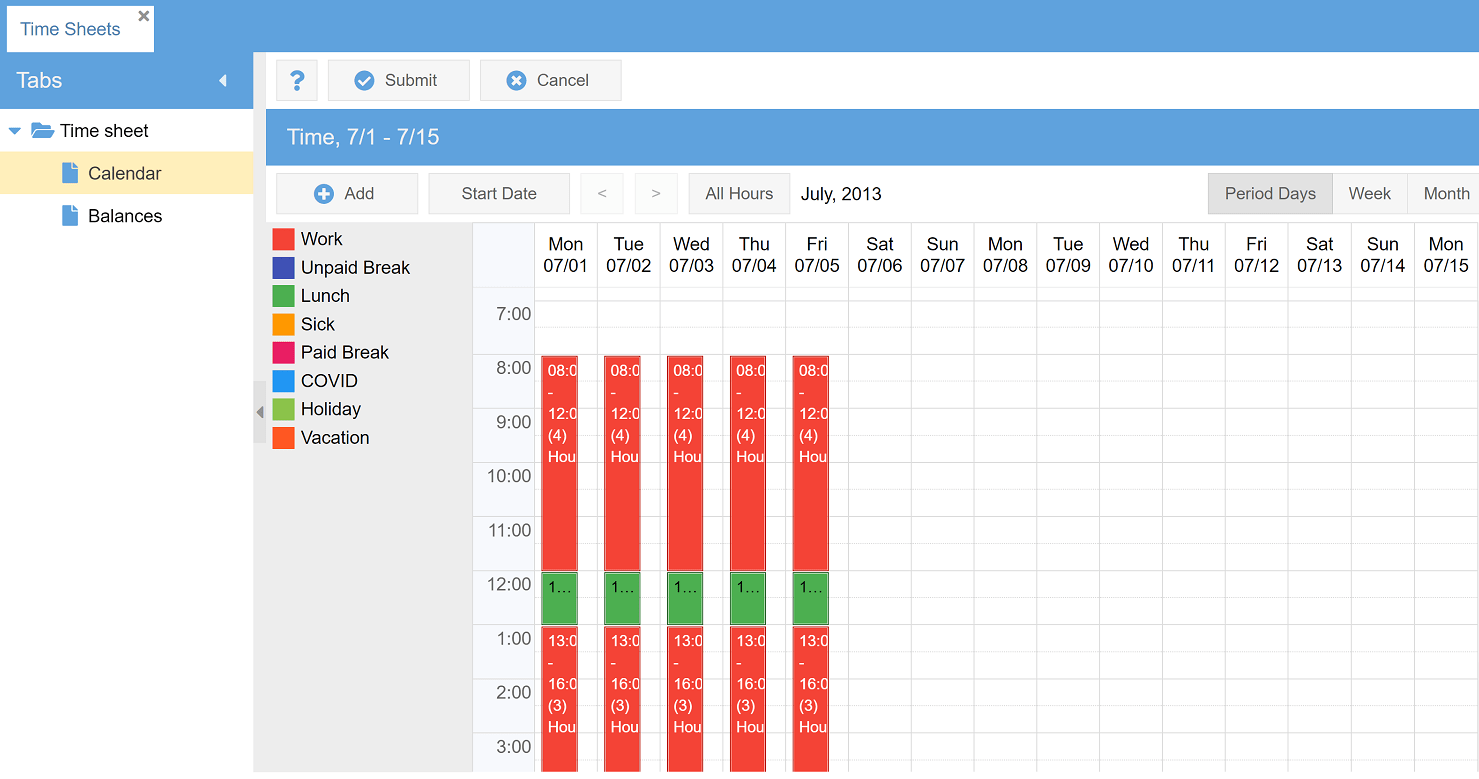Screen dimensions: 1479x779
Task: Click the Time sheet folder icon
Action: [x=41, y=130]
